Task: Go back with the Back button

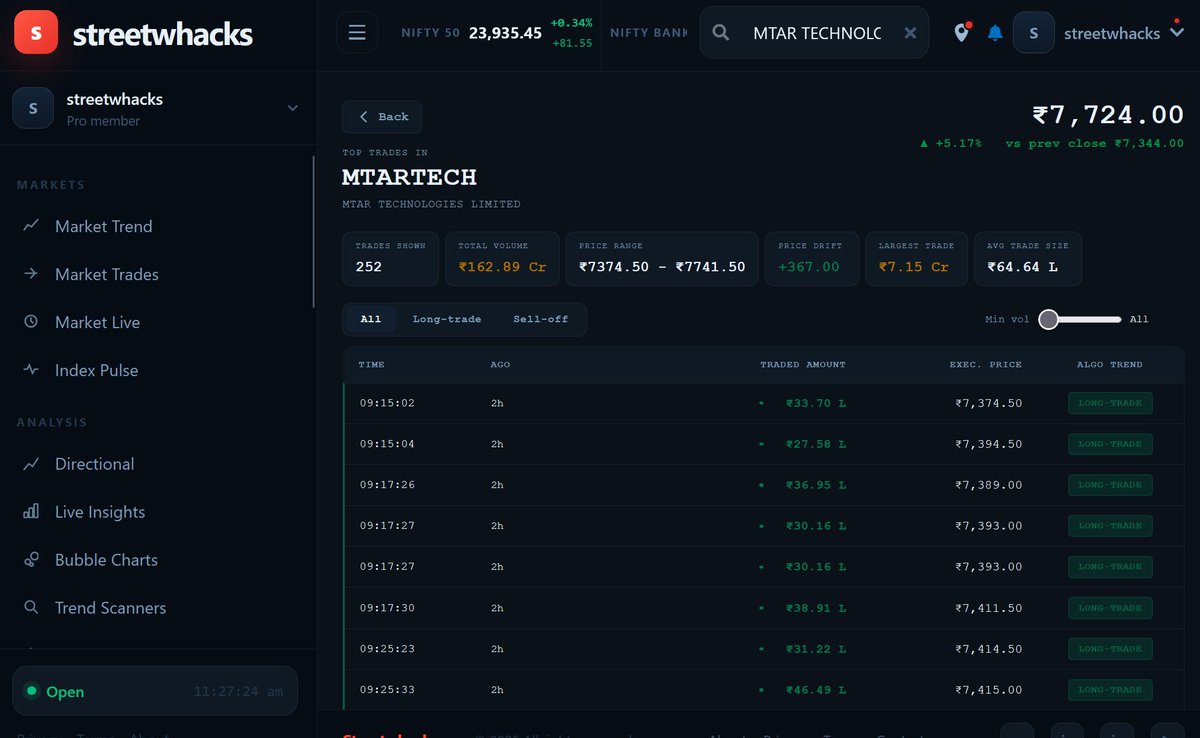Action: point(382,117)
